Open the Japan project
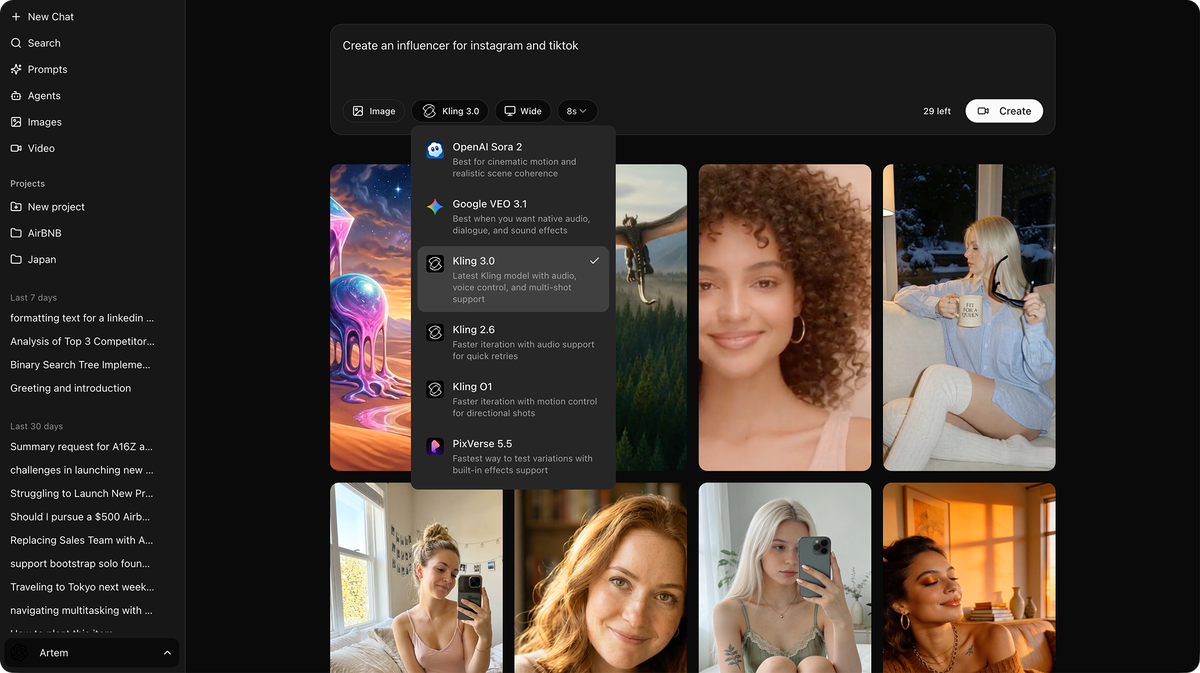 pyautogui.click(x=41, y=259)
